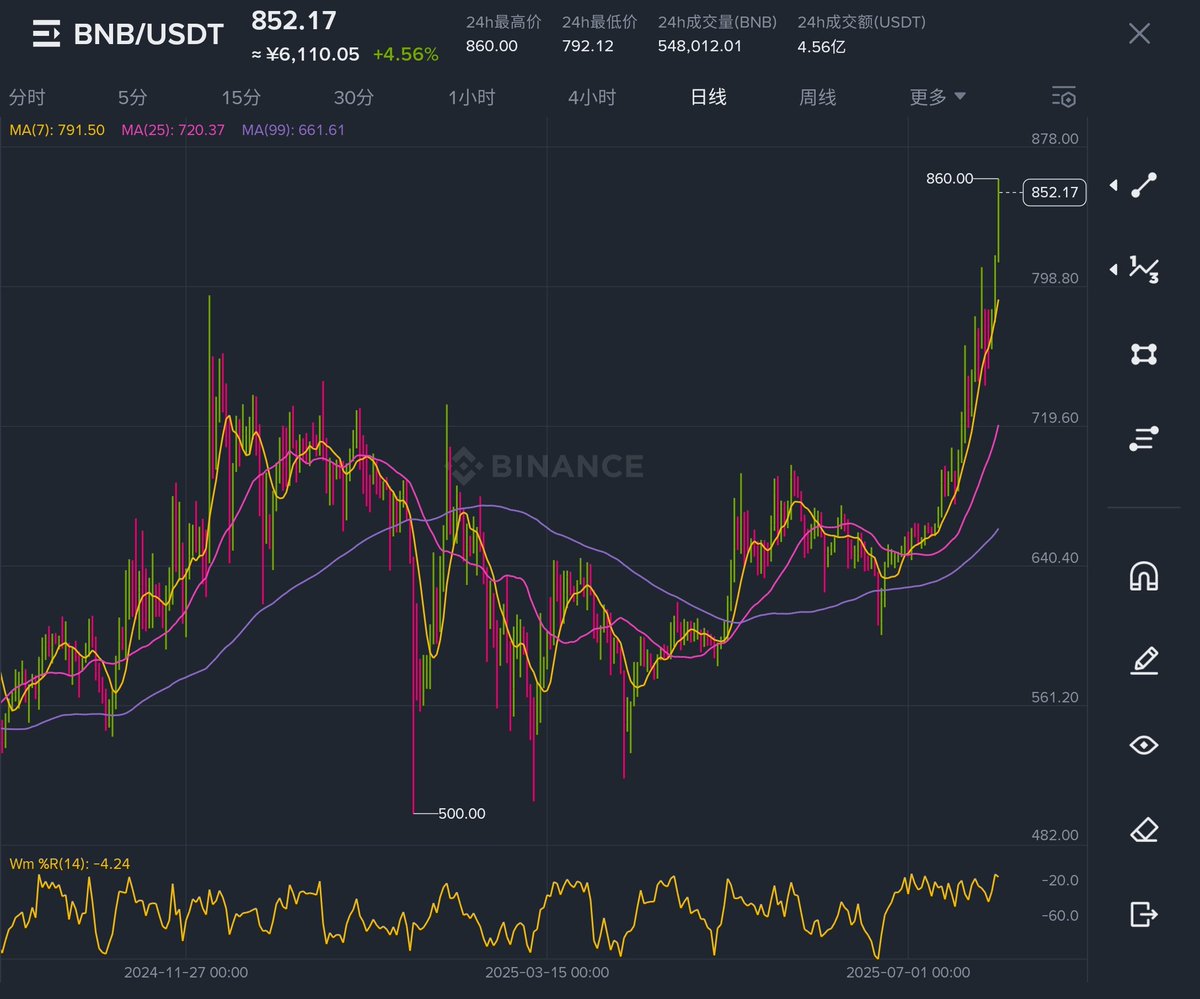The height and width of the screenshot is (999, 1200).
Task: Open the trading pair list menu icon
Action: (46, 34)
